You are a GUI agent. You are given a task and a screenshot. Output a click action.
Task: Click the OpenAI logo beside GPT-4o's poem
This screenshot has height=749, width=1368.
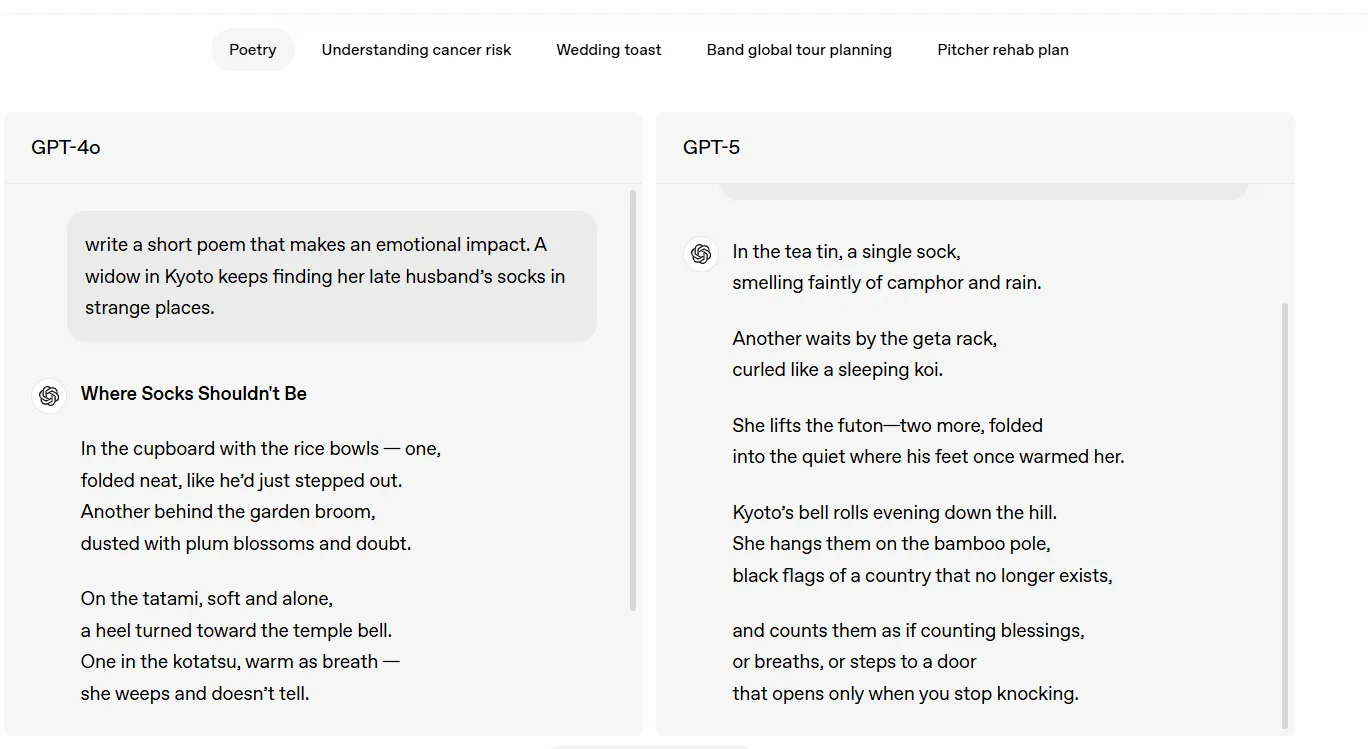(x=48, y=395)
